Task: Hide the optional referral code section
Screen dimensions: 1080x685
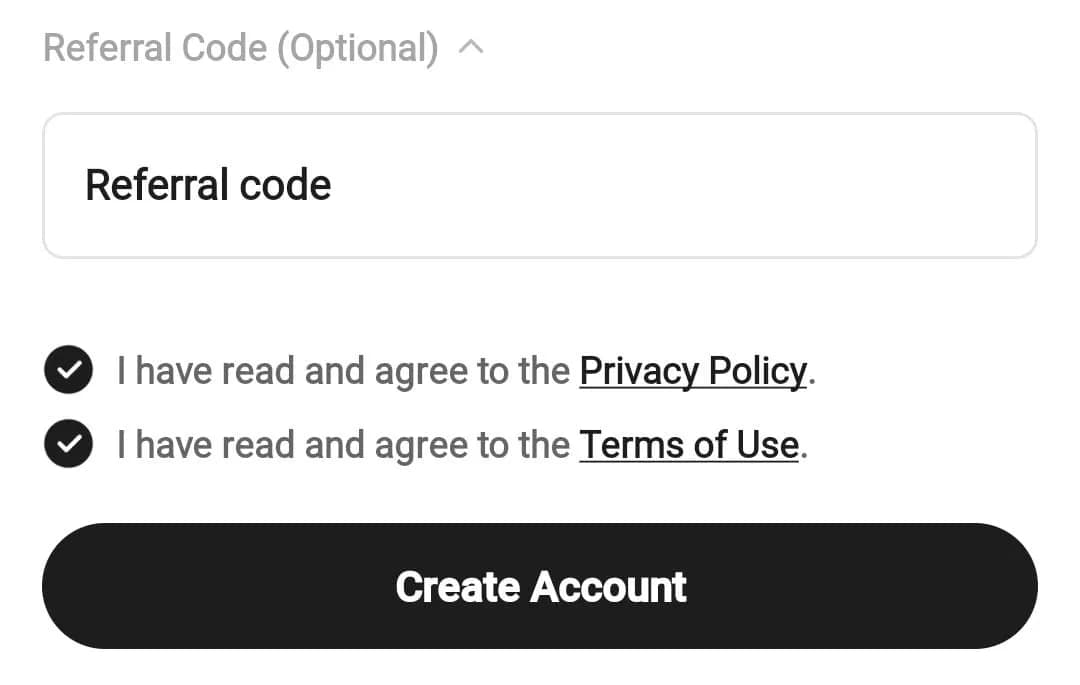Action: point(470,47)
